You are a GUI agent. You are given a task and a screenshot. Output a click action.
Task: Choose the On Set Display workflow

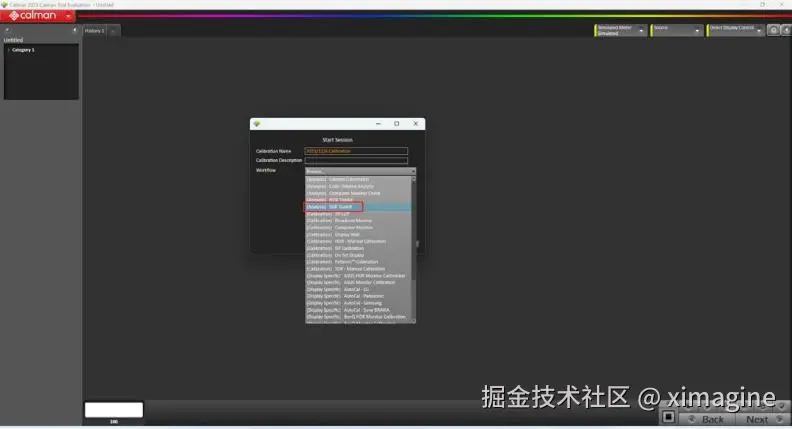click(x=359, y=256)
